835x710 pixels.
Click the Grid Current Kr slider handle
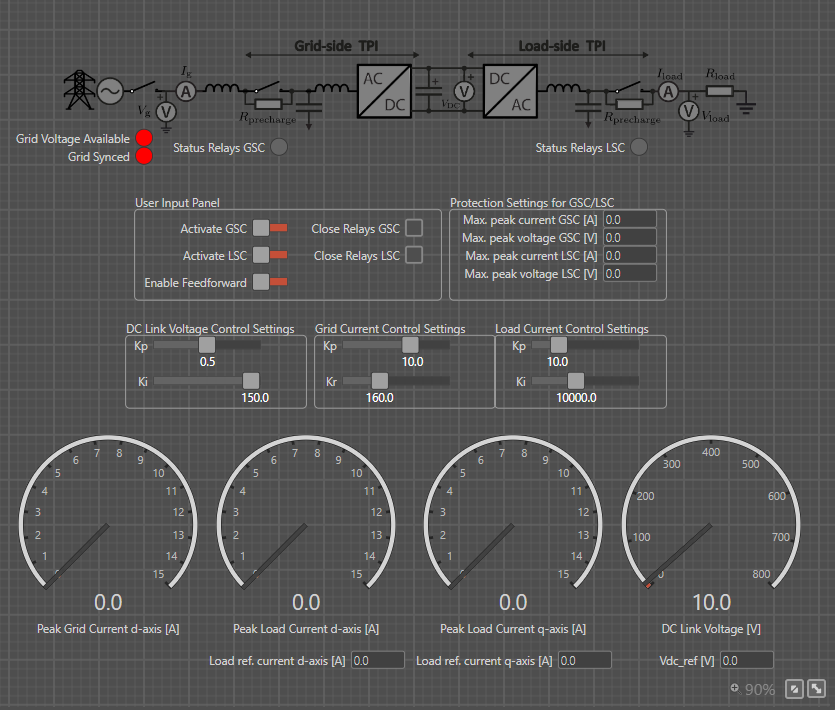click(379, 380)
